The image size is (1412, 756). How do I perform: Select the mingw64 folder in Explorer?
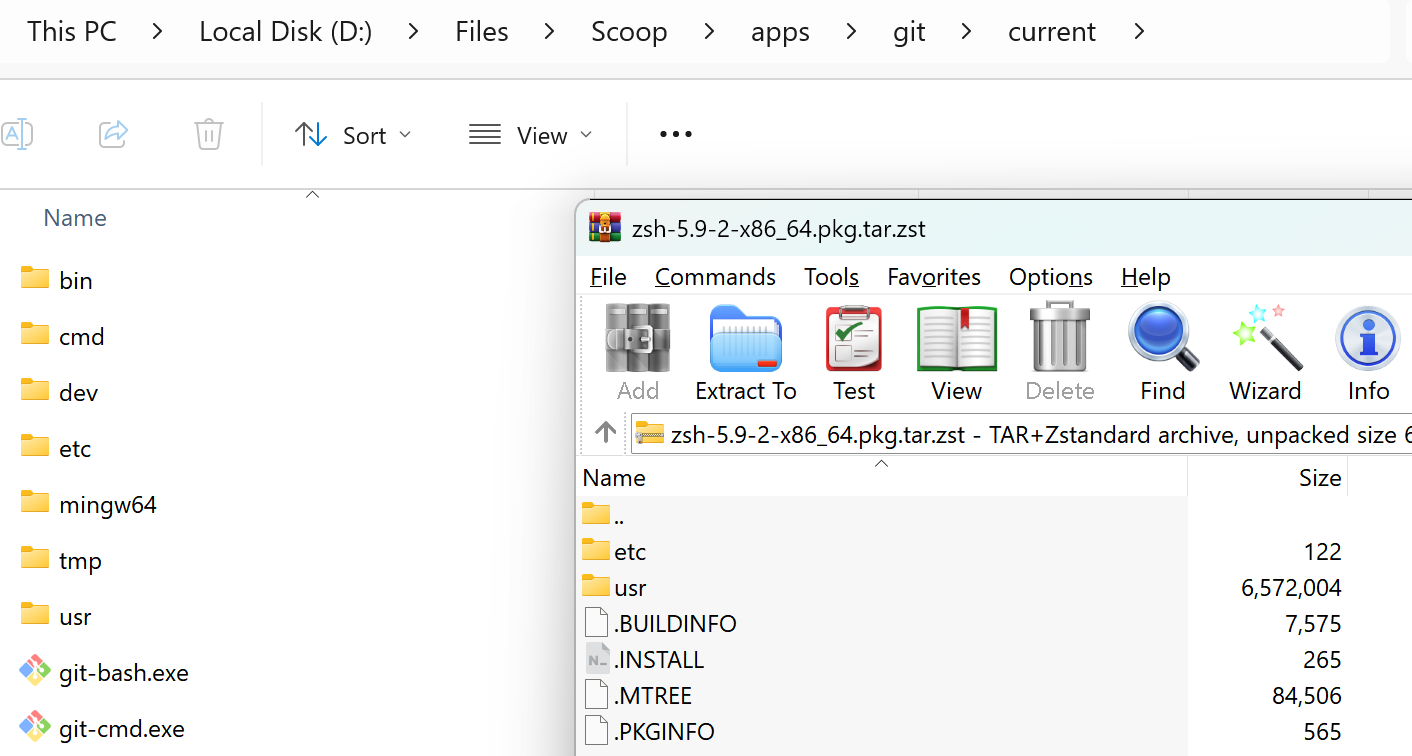click(x=88, y=504)
